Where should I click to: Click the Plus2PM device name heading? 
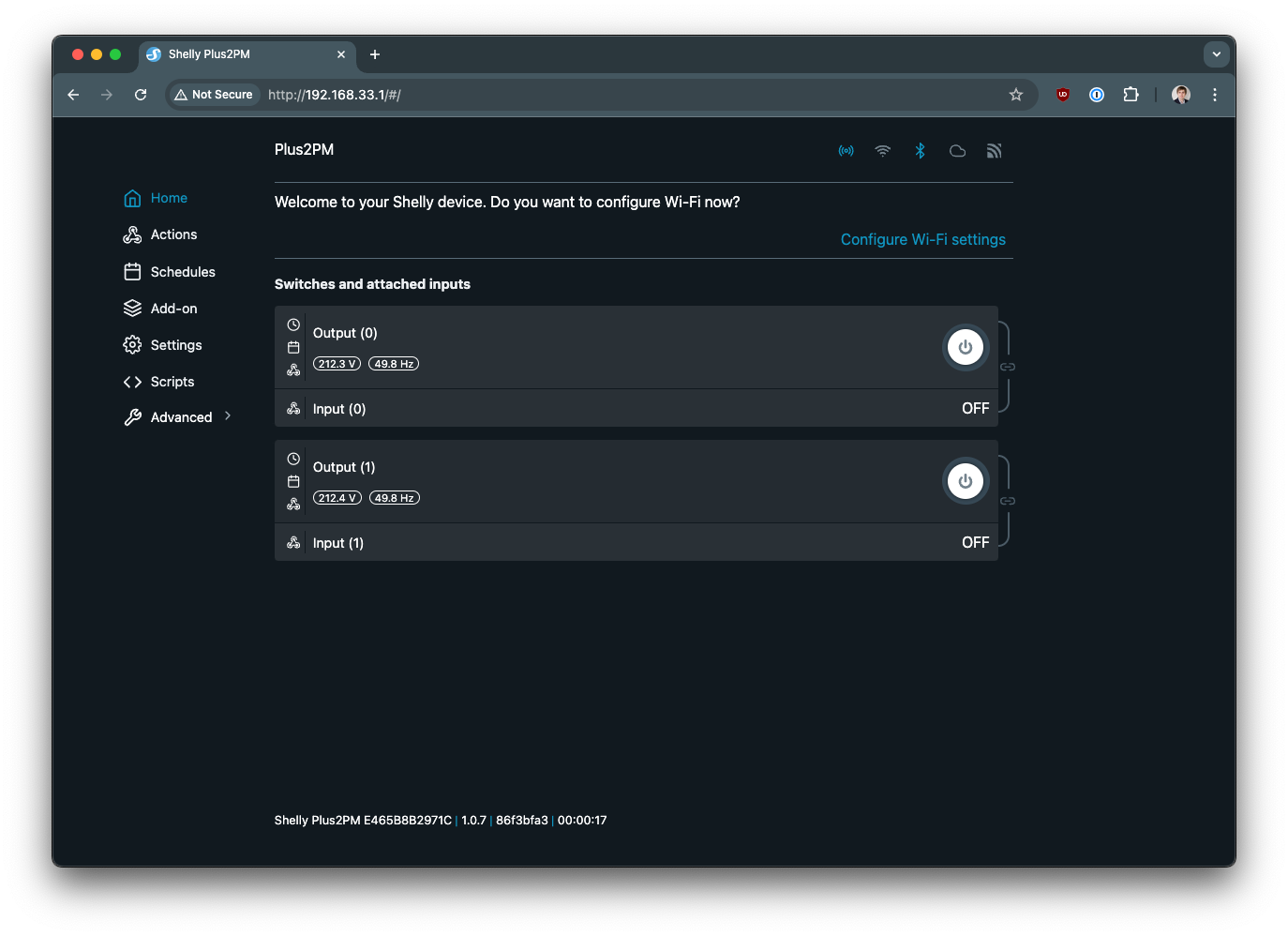coord(304,150)
